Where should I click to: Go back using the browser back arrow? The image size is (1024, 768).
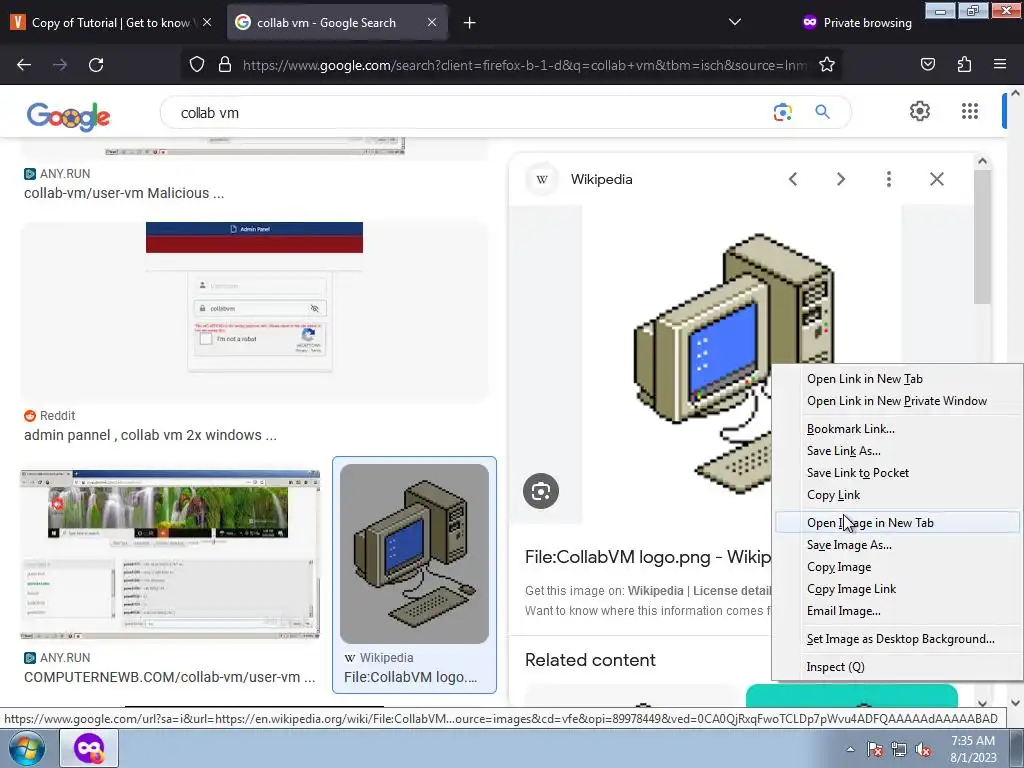[24, 65]
